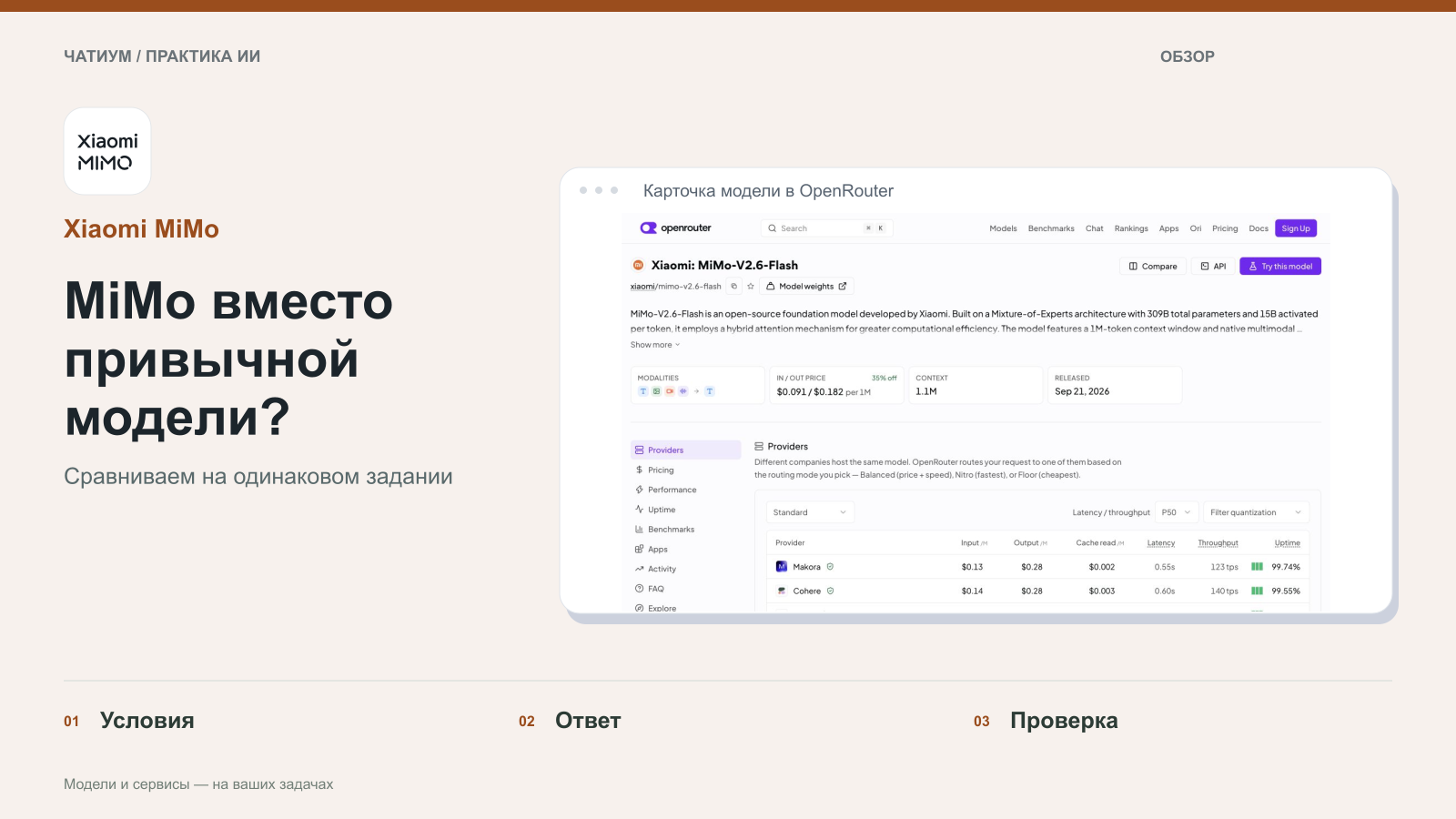Focus the Search field in openrouter
The width and height of the screenshot is (1456, 819).
[826, 228]
